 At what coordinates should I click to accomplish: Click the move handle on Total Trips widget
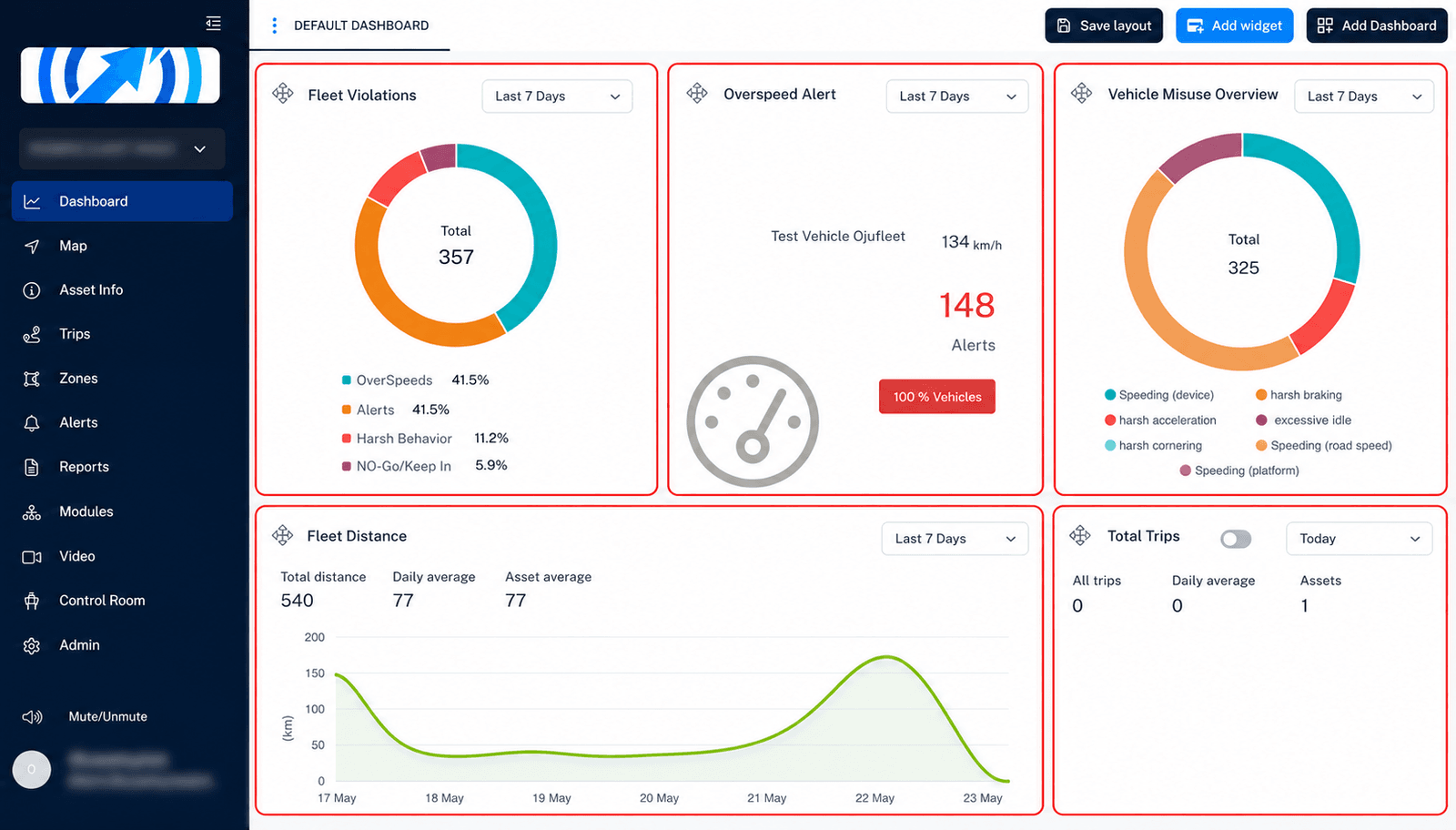pyautogui.click(x=1080, y=535)
